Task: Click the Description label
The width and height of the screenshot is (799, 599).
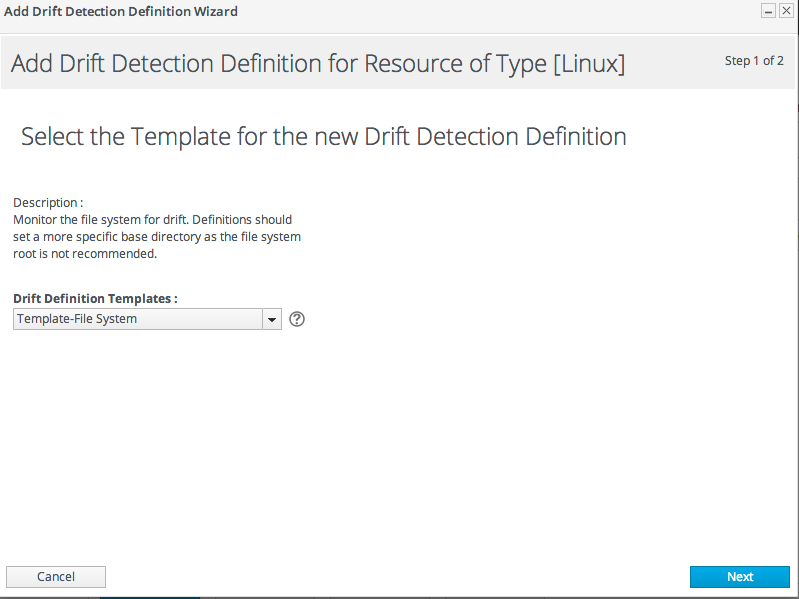Action: tap(48, 202)
